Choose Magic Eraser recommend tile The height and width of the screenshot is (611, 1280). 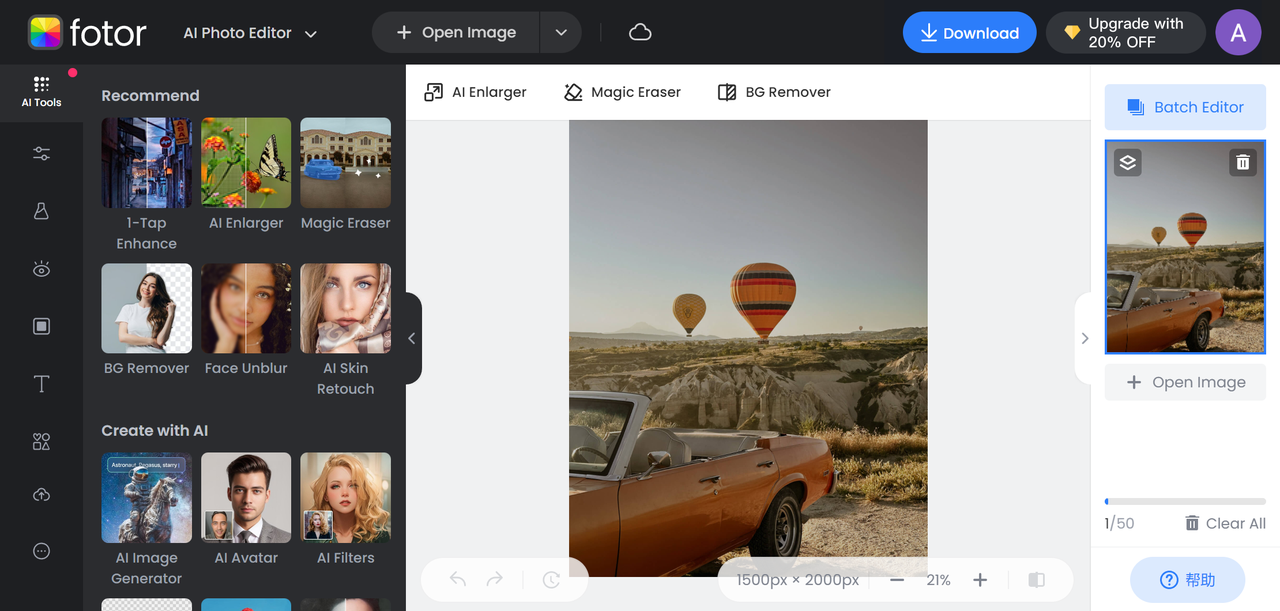[x=346, y=175]
